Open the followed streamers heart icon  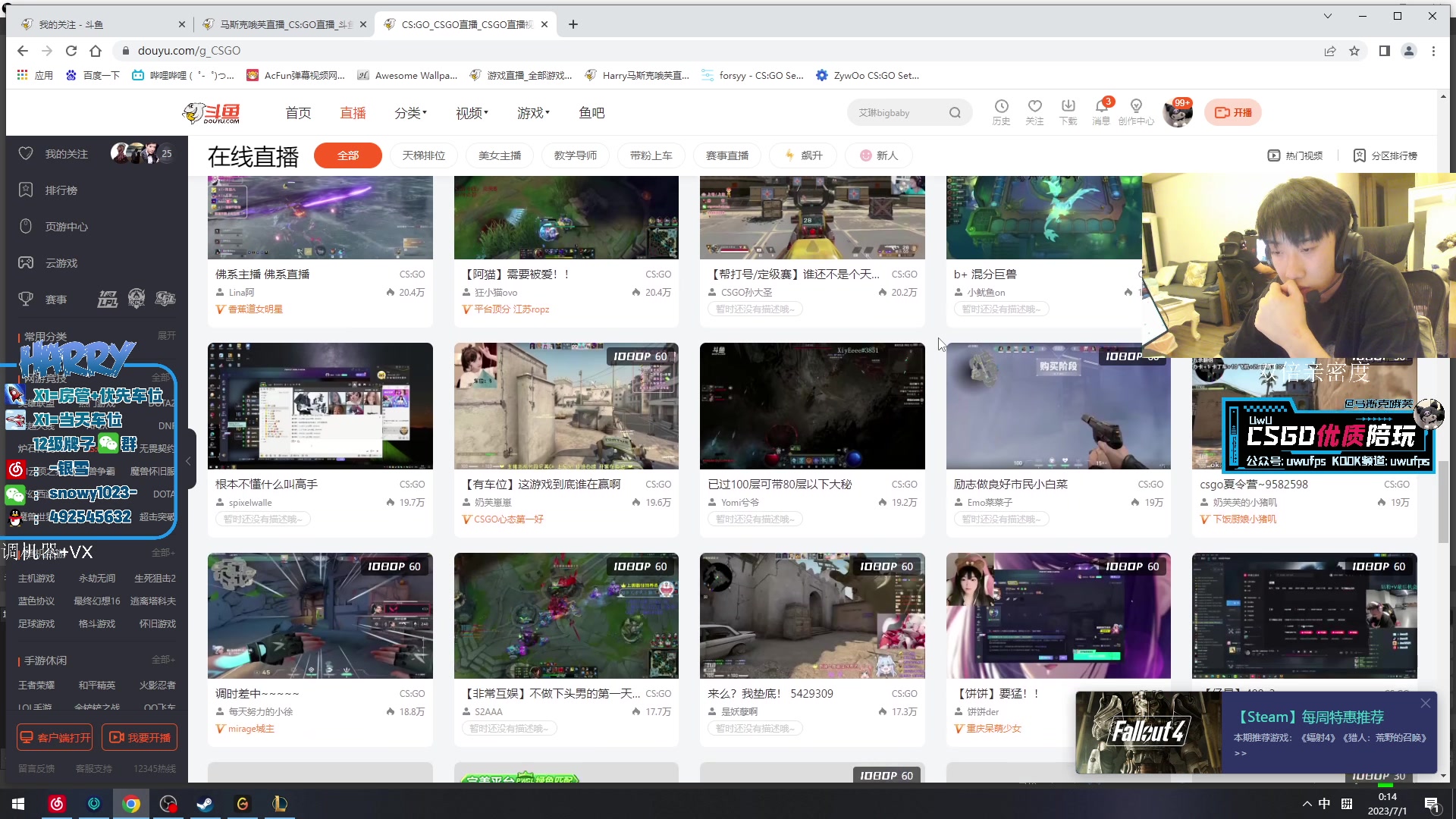tap(1034, 111)
